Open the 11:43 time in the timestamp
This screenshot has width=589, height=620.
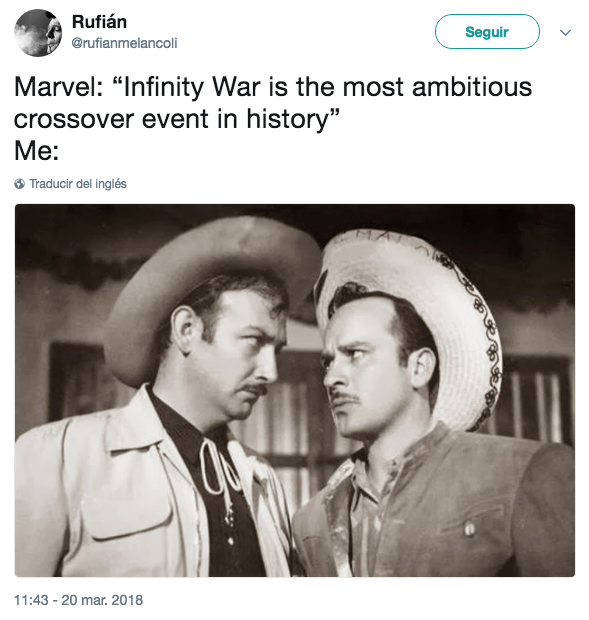(x=31, y=600)
